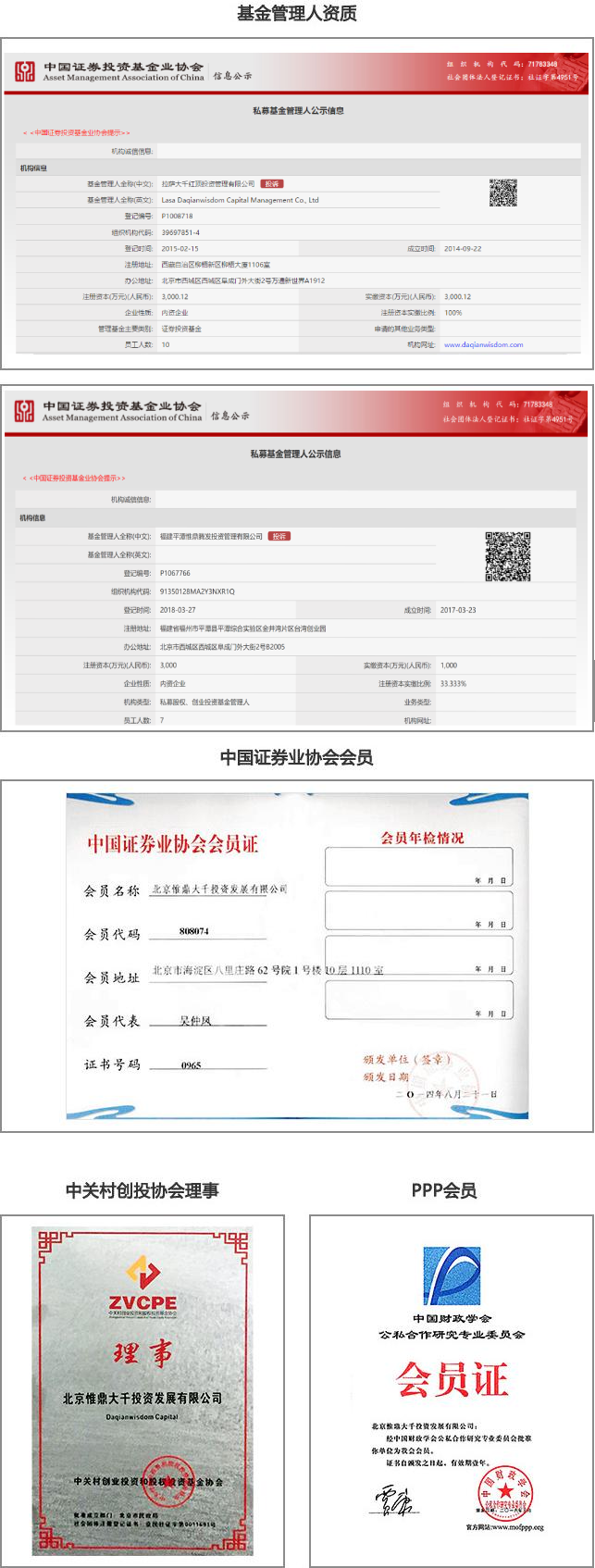Click the 私募基金管理人公示信息 title in the Lasa Daqianwisdom record
The height and width of the screenshot is (1568, 595).
(x=298, y=110)
